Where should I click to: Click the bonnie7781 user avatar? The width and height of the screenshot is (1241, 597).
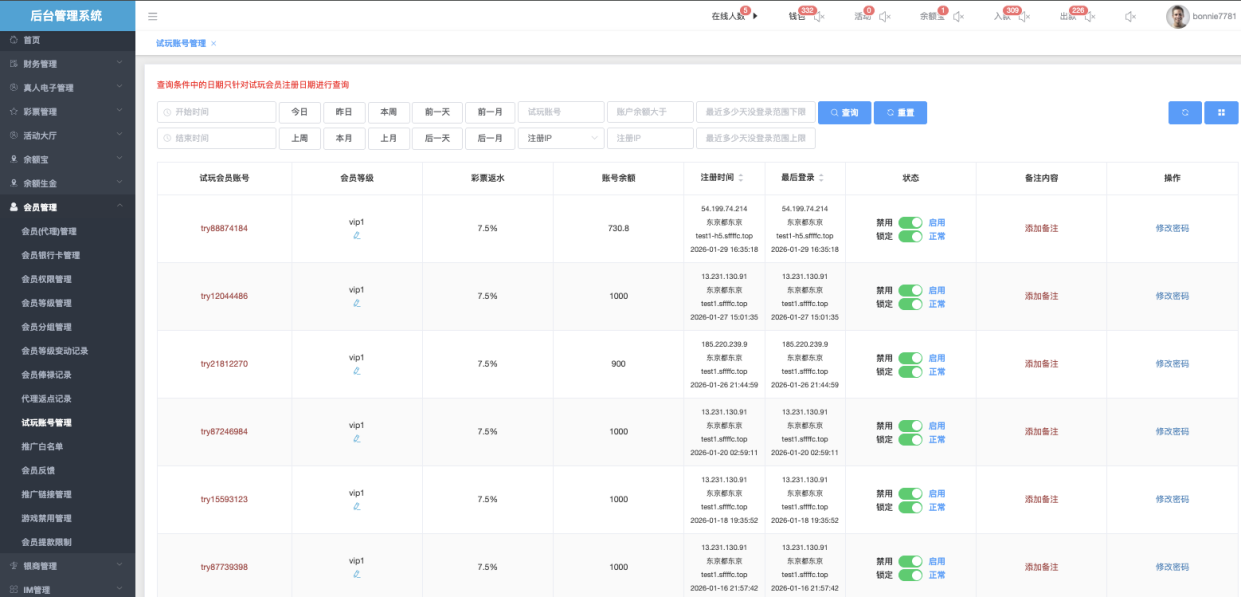(x=1177, y=16)
